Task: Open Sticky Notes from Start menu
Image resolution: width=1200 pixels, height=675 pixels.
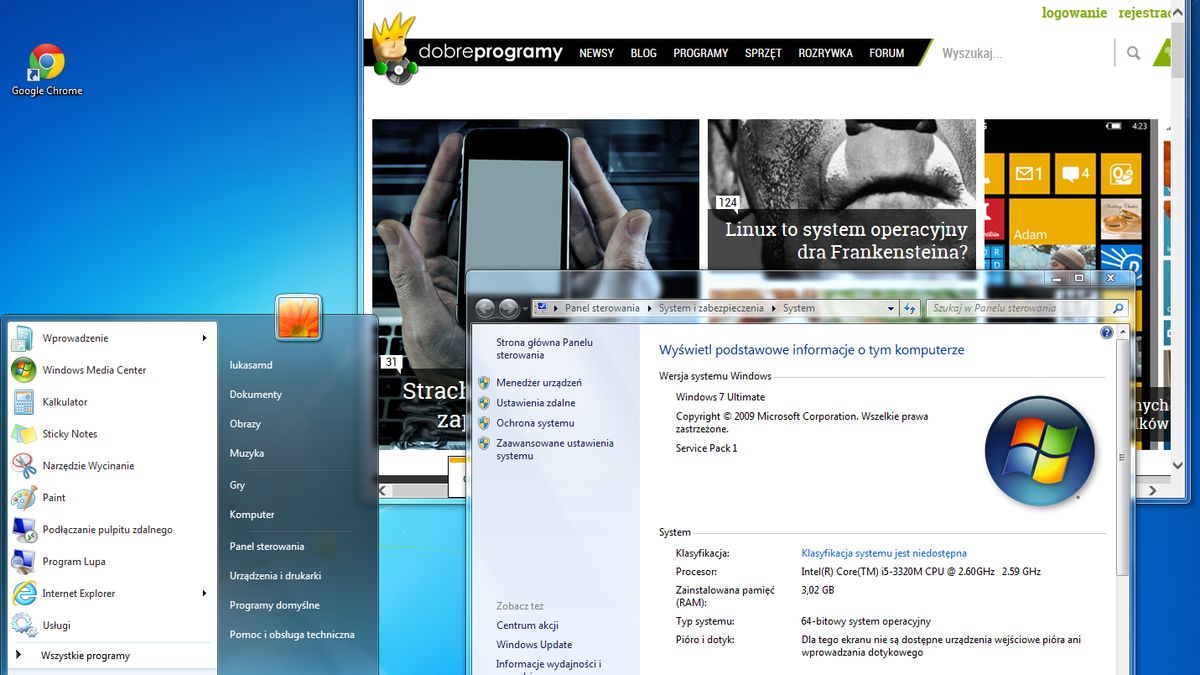Action: tap(69, 434)
